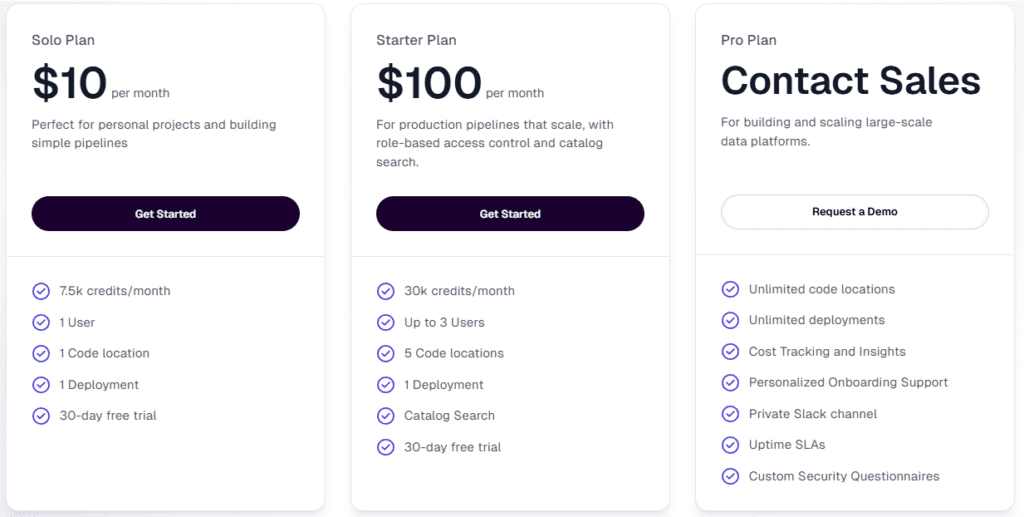Click check icon next to Up to 3 Users
Image resolution: width=1024 pixels, height=517 pixels.
coord(385,322)
